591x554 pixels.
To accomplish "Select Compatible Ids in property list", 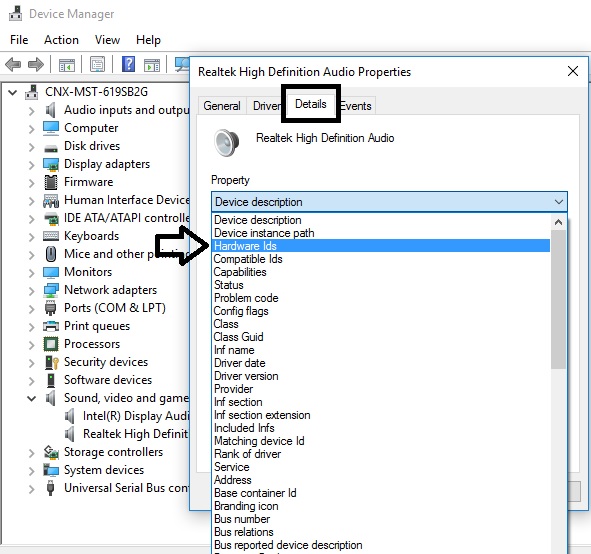I will click(381, 259).
